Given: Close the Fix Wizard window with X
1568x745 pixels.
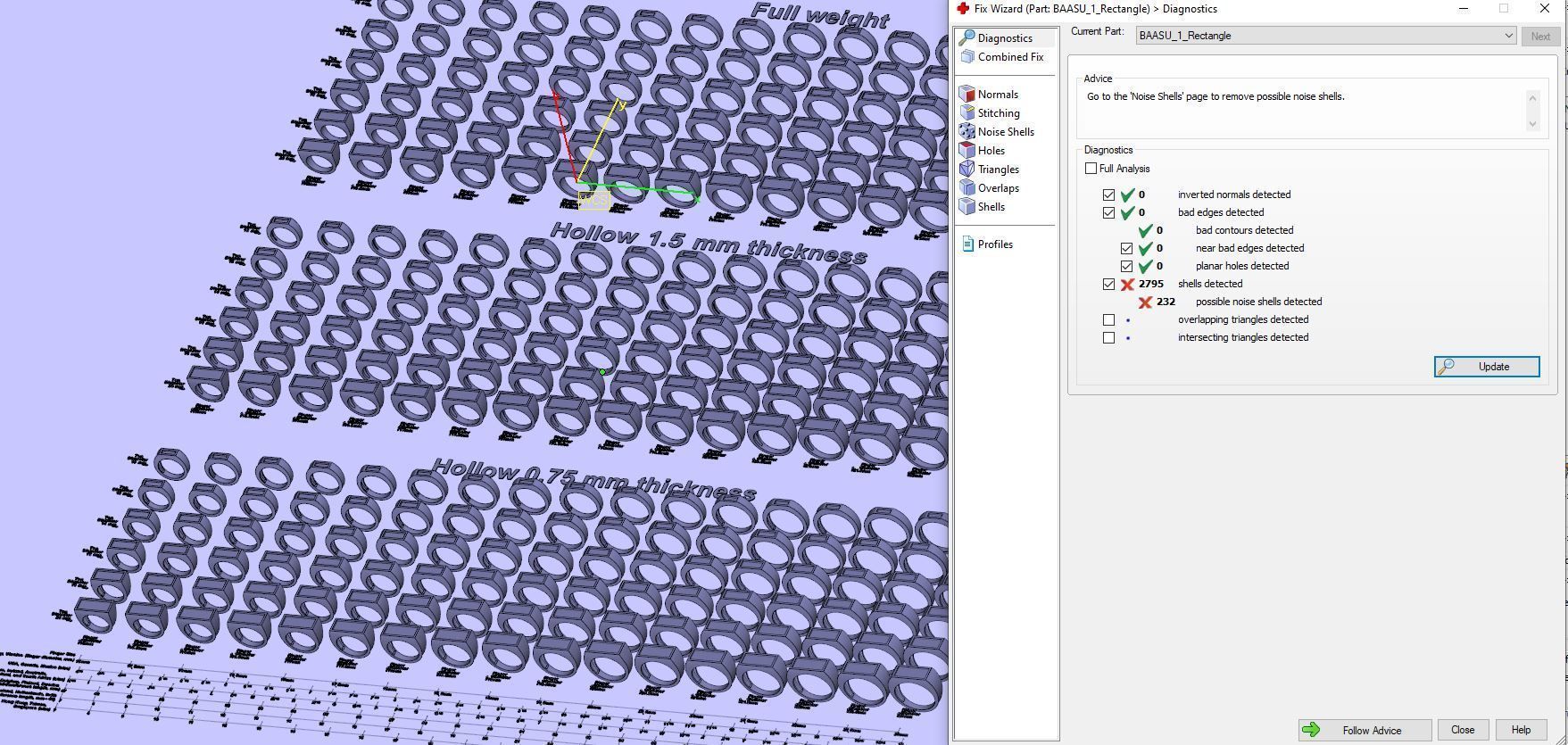Looking at the screenshot, I should coord(1544,8).
